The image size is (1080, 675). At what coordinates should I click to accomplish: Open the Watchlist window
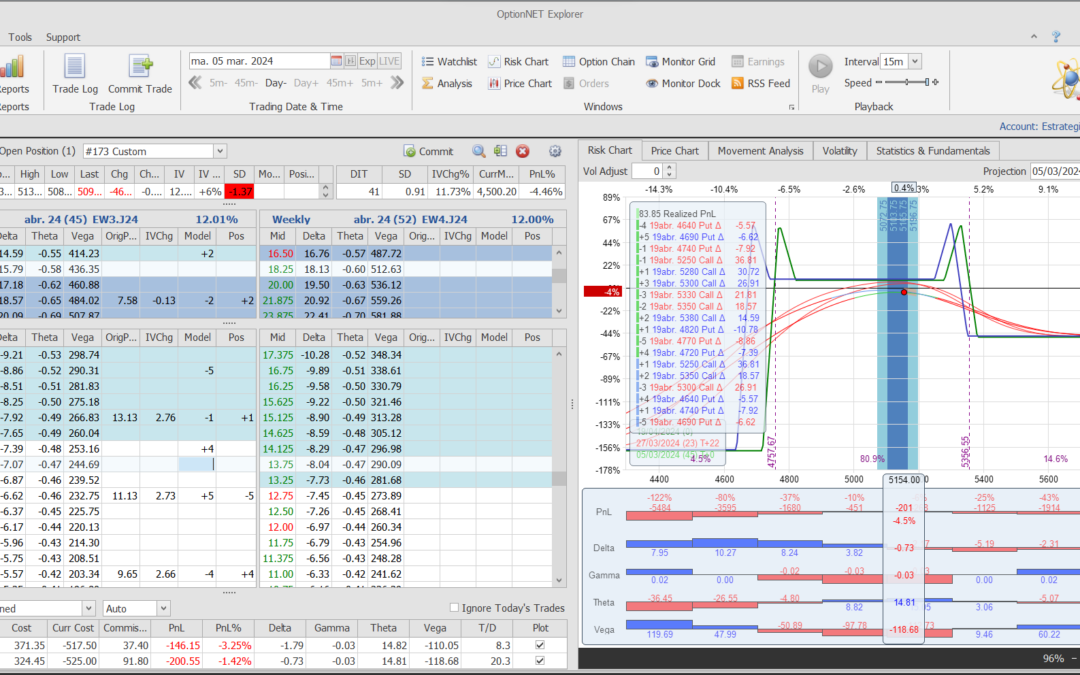[x=448, y=62]
